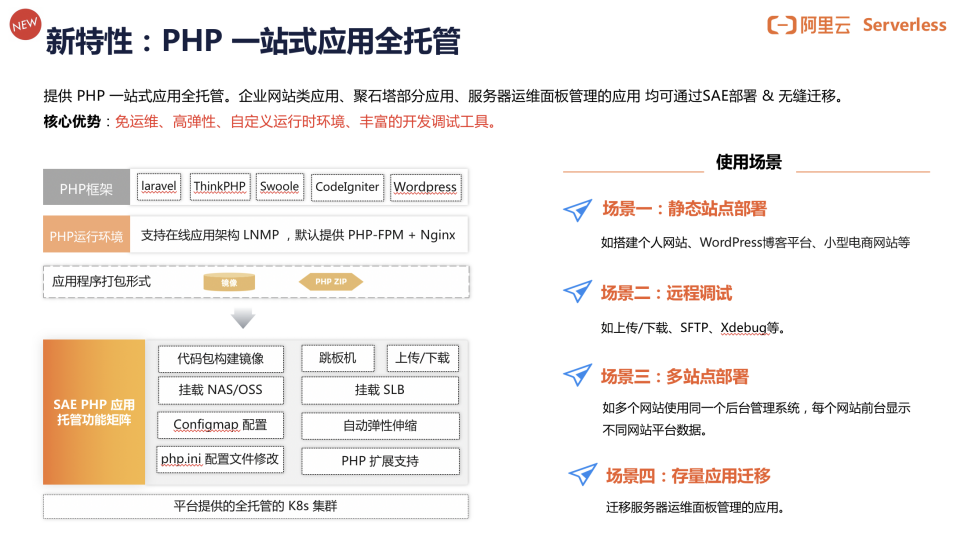
Task: Click the Configmap 配置 box
Action: click(x=220, y=425)
